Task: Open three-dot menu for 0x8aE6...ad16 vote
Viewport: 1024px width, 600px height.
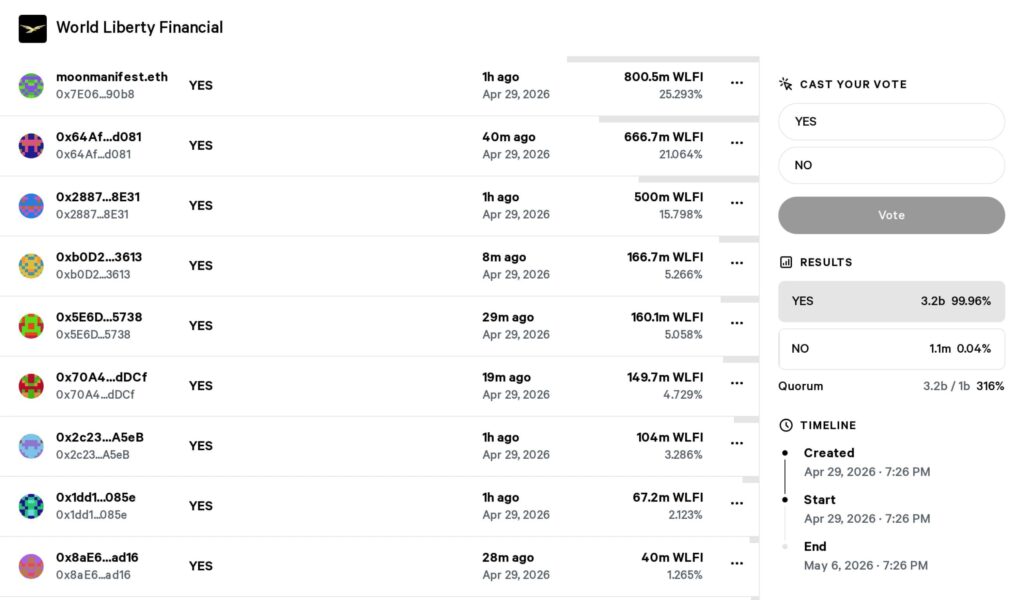Action: 737,563
